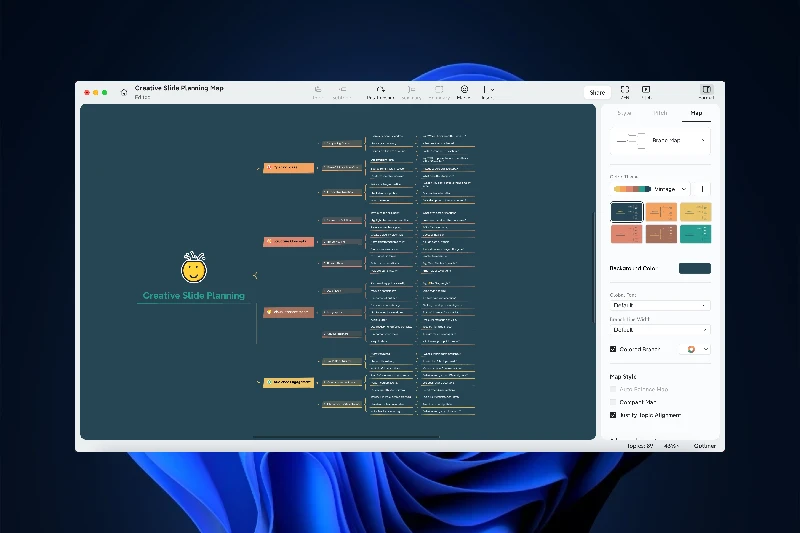Click the Share button
800x533 pixels.
point(597,92)
